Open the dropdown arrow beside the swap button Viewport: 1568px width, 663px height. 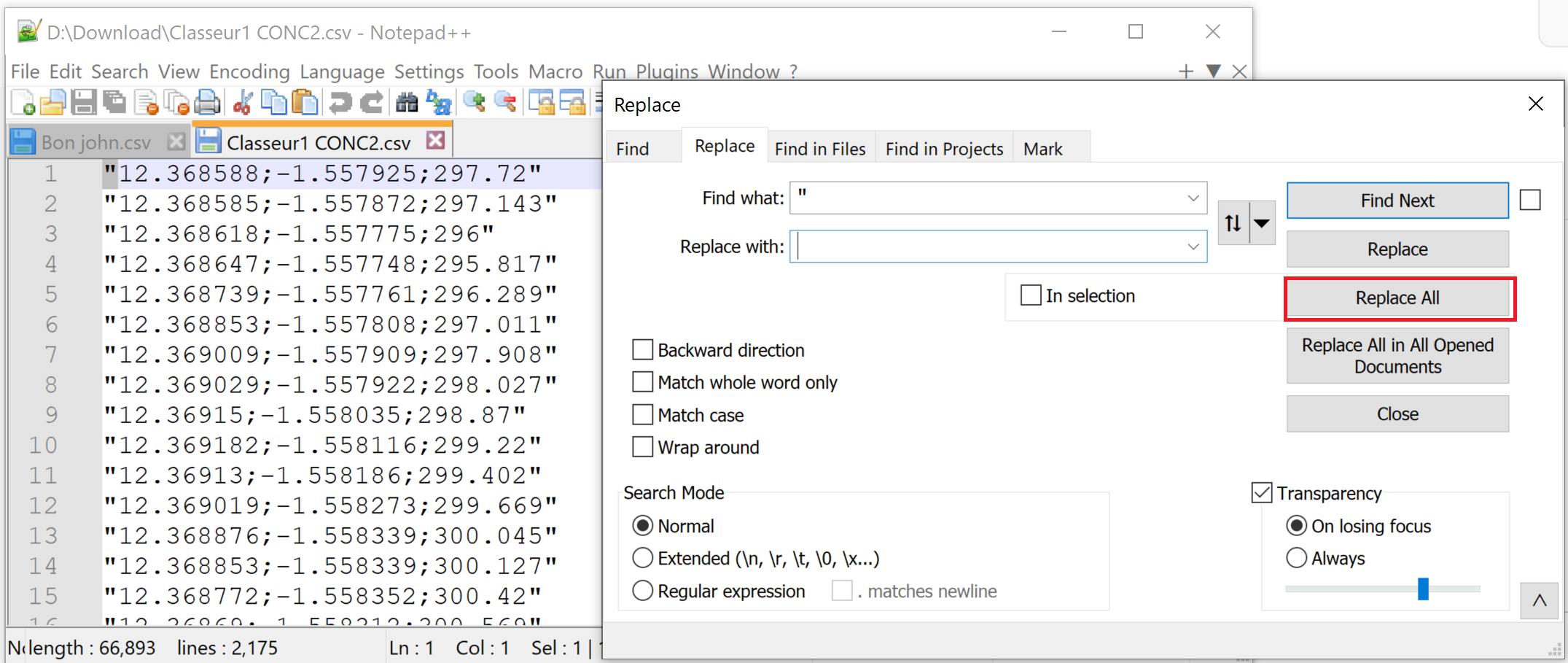click(1263, 222)
